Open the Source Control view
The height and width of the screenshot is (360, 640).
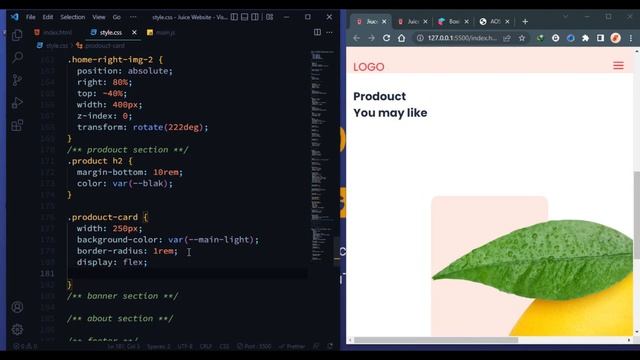[x=17, y=80]
